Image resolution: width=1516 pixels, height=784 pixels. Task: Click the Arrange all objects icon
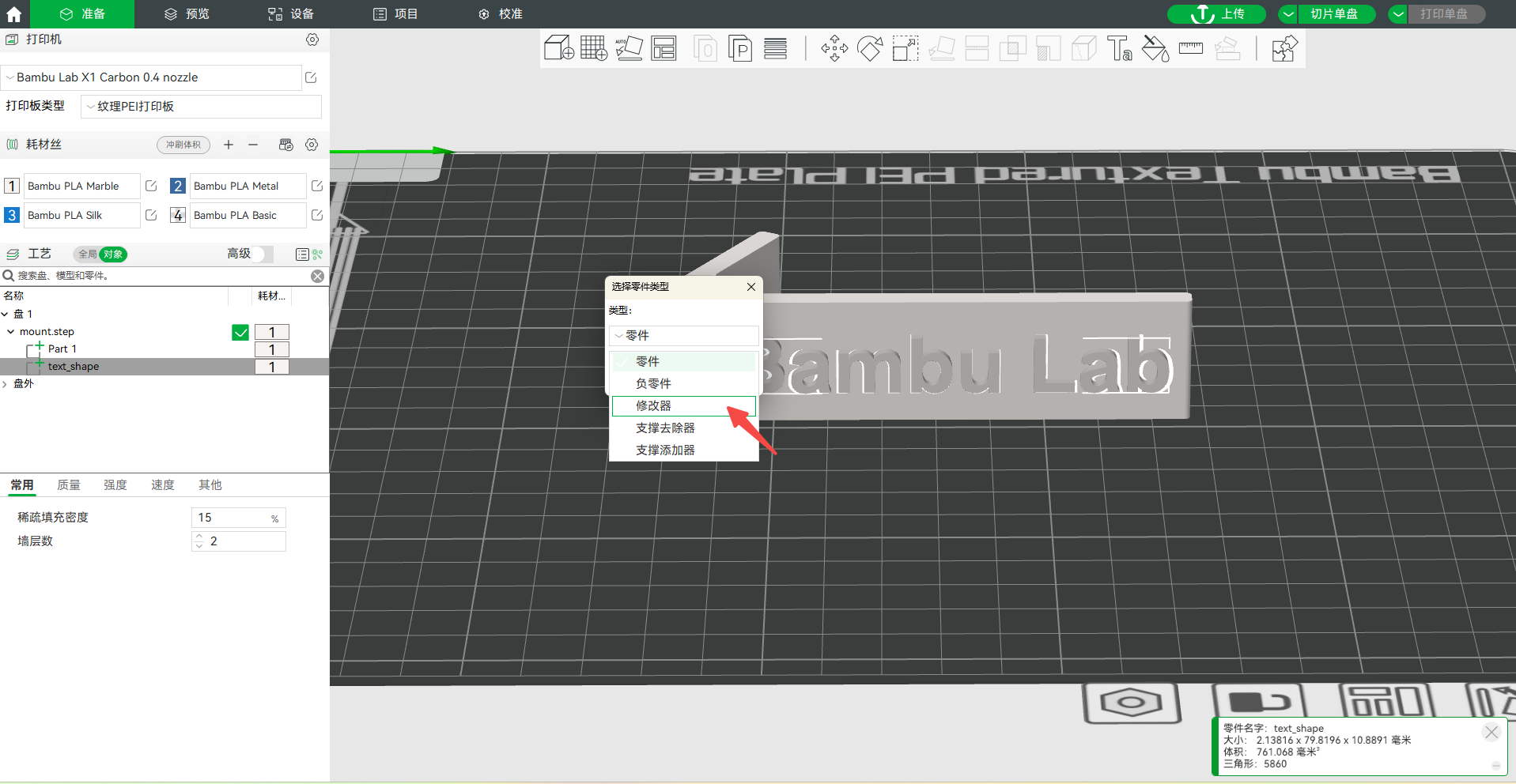[664, 49]
